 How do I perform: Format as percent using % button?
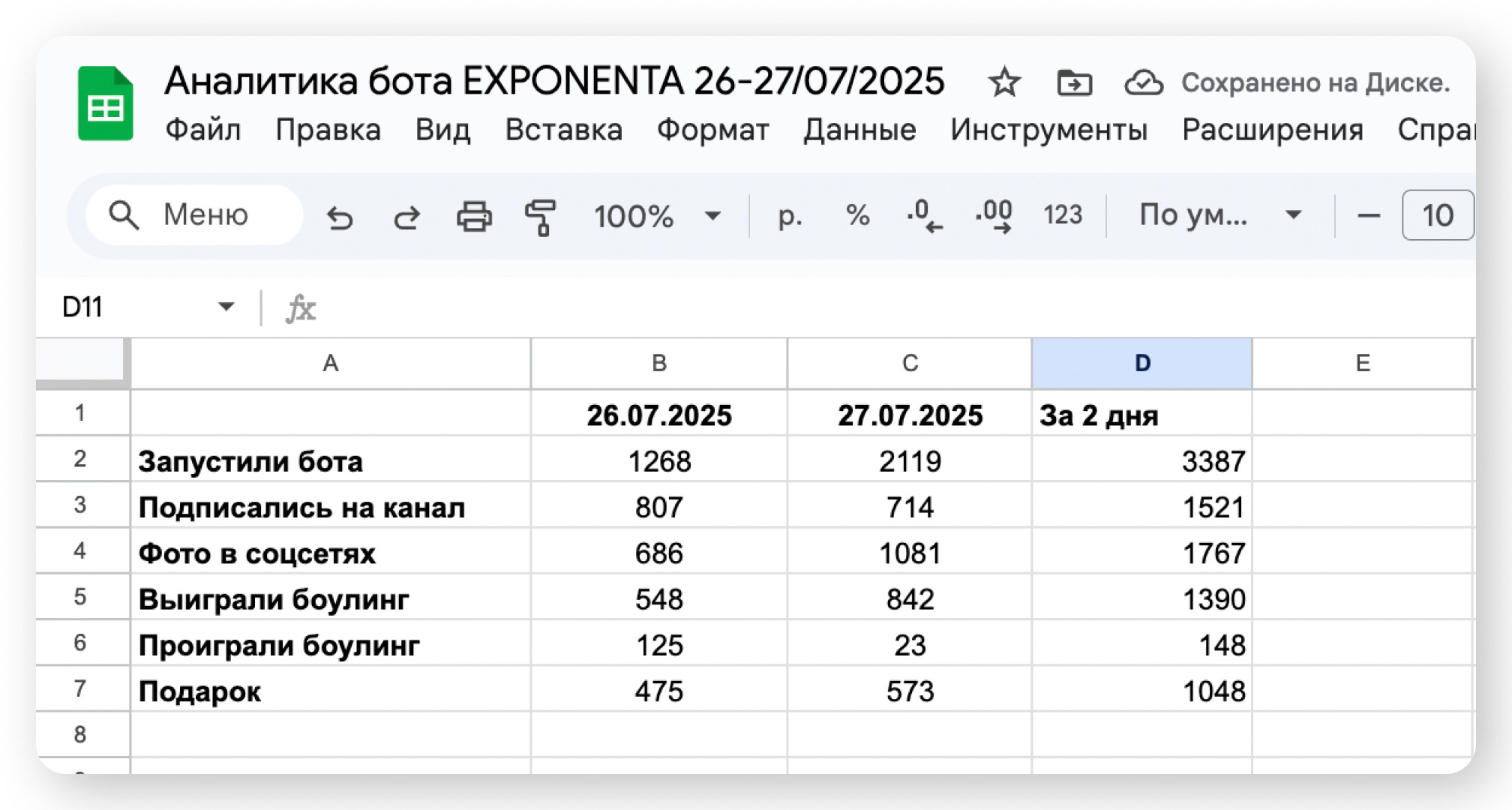coord(857,216)
